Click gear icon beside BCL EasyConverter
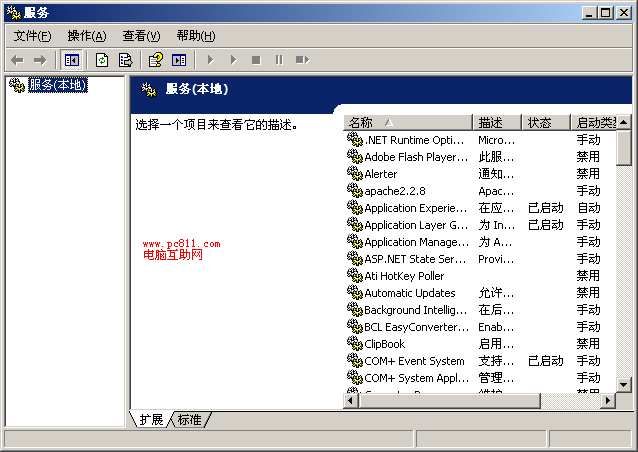 (x=354, y=327)
